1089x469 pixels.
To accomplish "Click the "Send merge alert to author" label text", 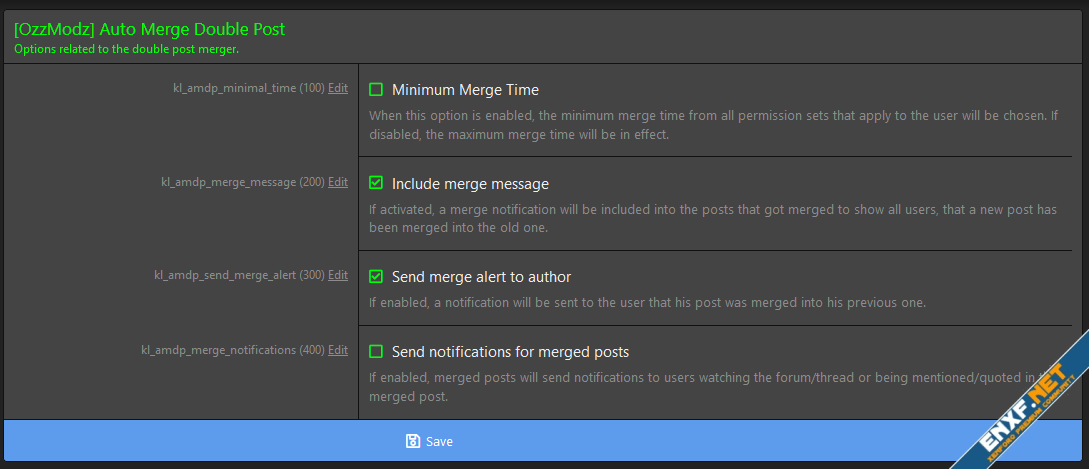I will [481, 276].
